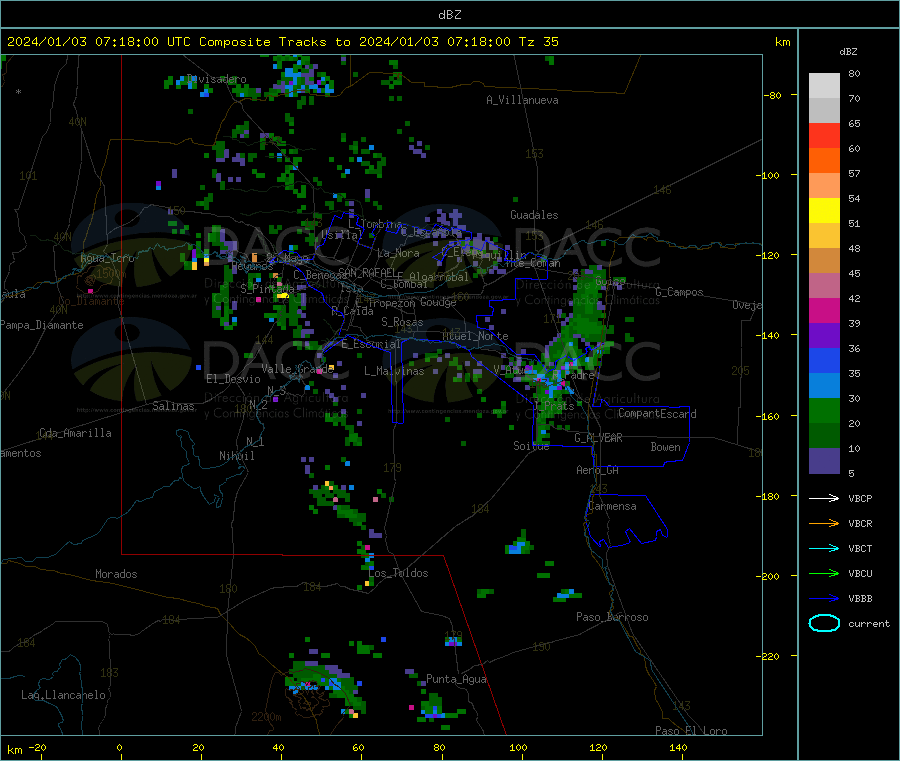Image resolution: width=900 pixels, height=761 pixels.
Task: Click the cyan 'current' ellipse legend icon
Action: [824, 623]
